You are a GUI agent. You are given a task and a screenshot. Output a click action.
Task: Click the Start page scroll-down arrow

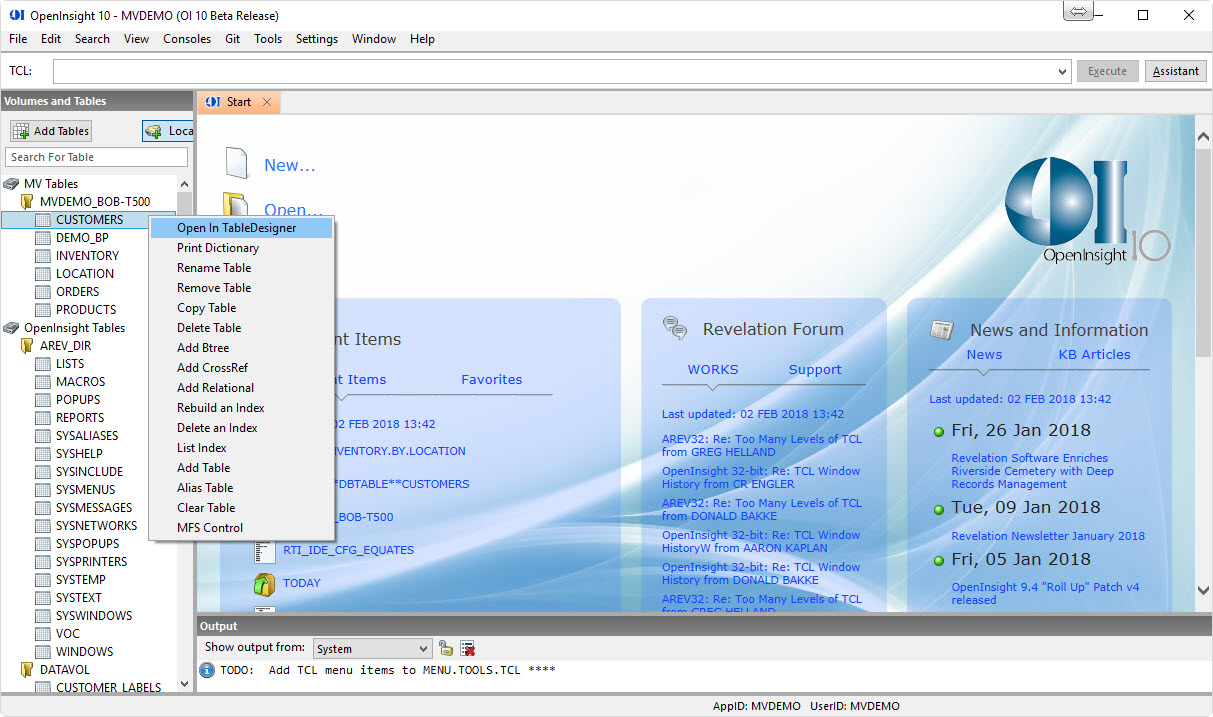click(1203, 592)
